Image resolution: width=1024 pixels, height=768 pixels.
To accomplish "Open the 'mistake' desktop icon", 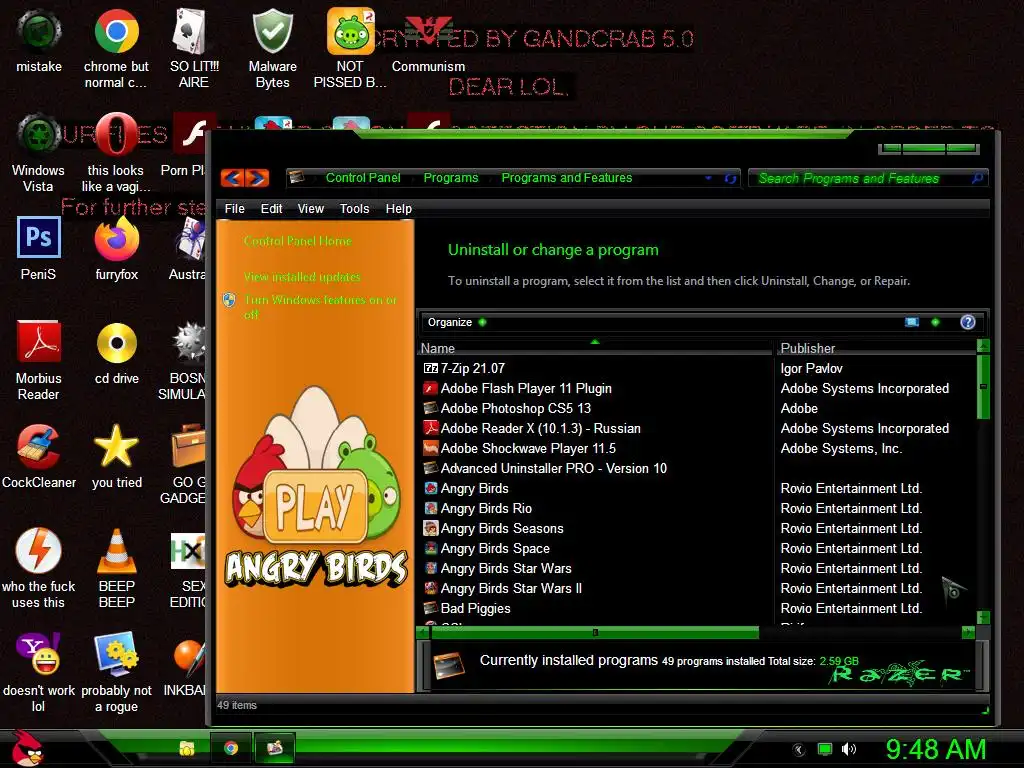I will 39,42.
